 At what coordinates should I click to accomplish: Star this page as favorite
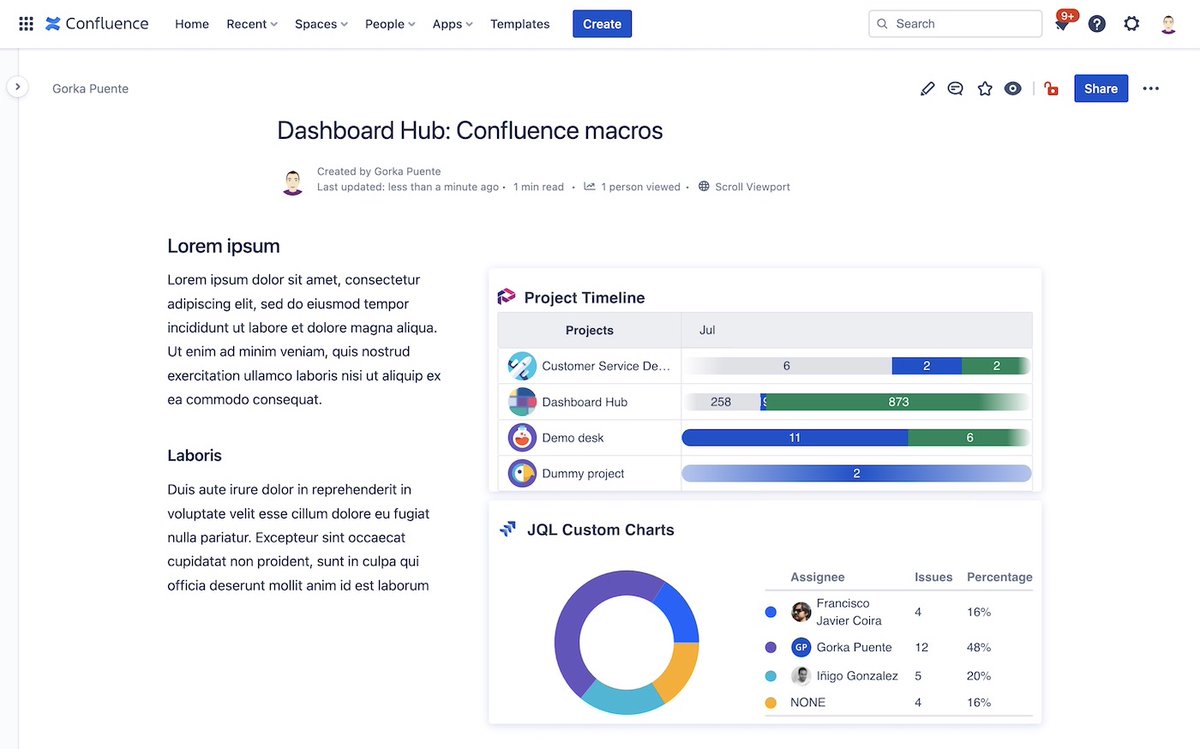(x=985, y=89)
